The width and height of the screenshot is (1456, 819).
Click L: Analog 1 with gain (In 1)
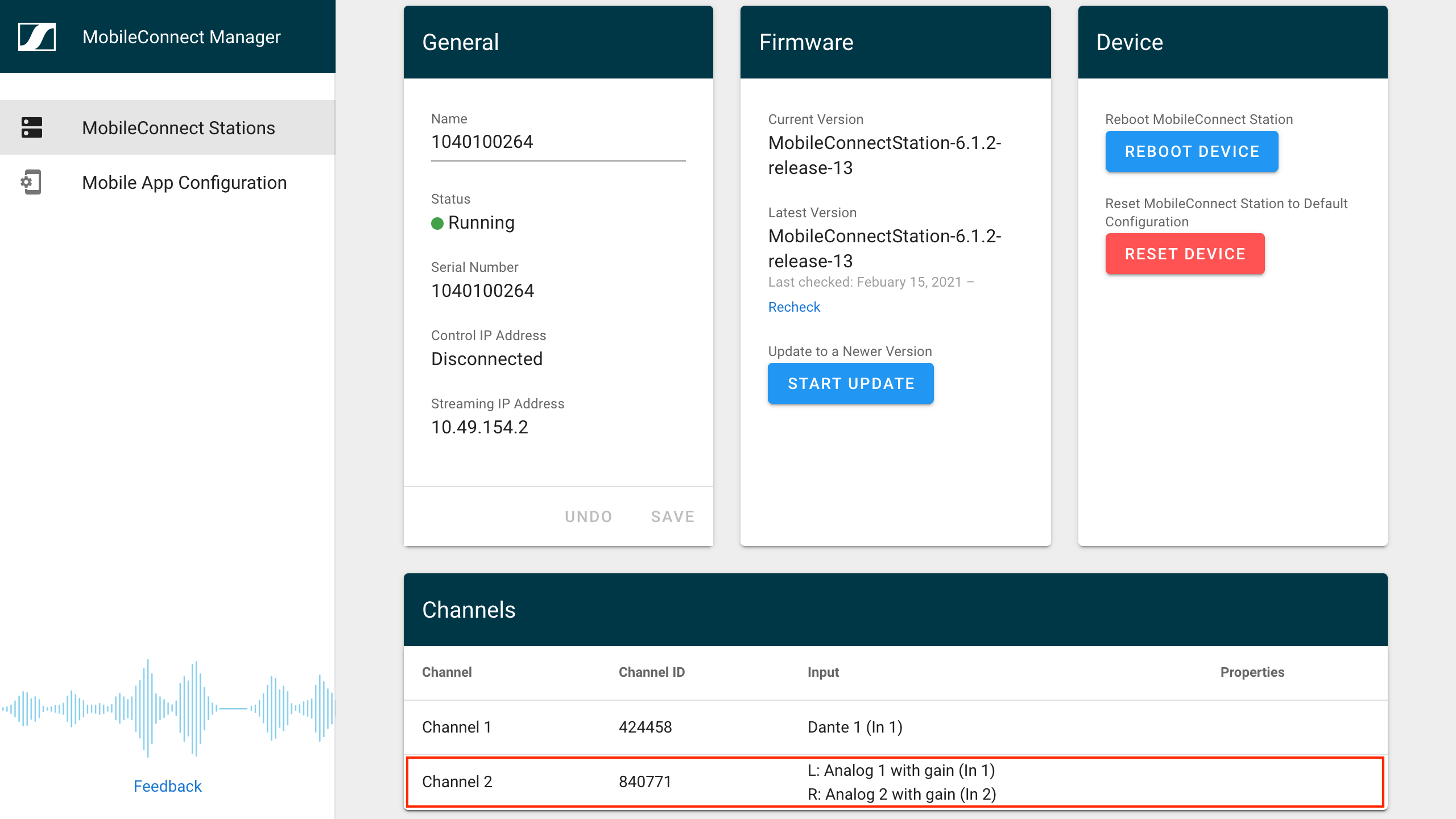pyautogui.click(x=901, y=770)
